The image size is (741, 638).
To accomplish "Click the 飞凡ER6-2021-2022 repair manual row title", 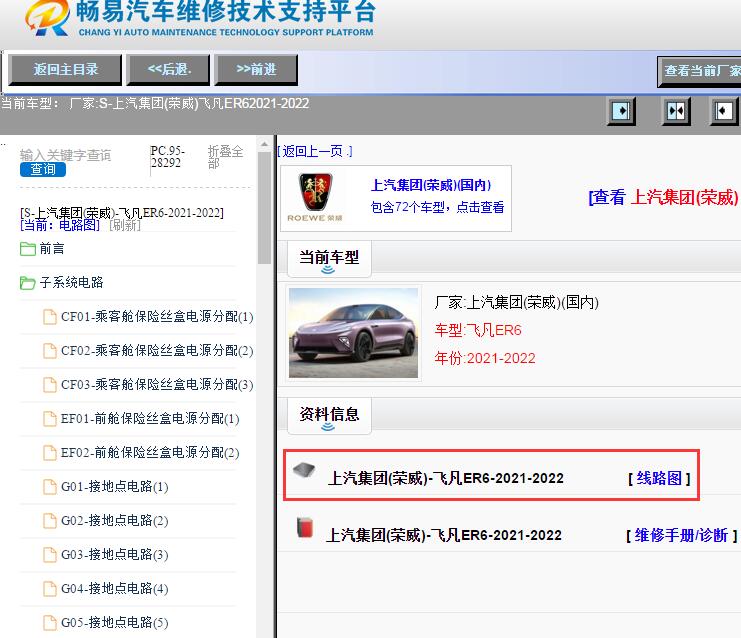I will (444, 535).
